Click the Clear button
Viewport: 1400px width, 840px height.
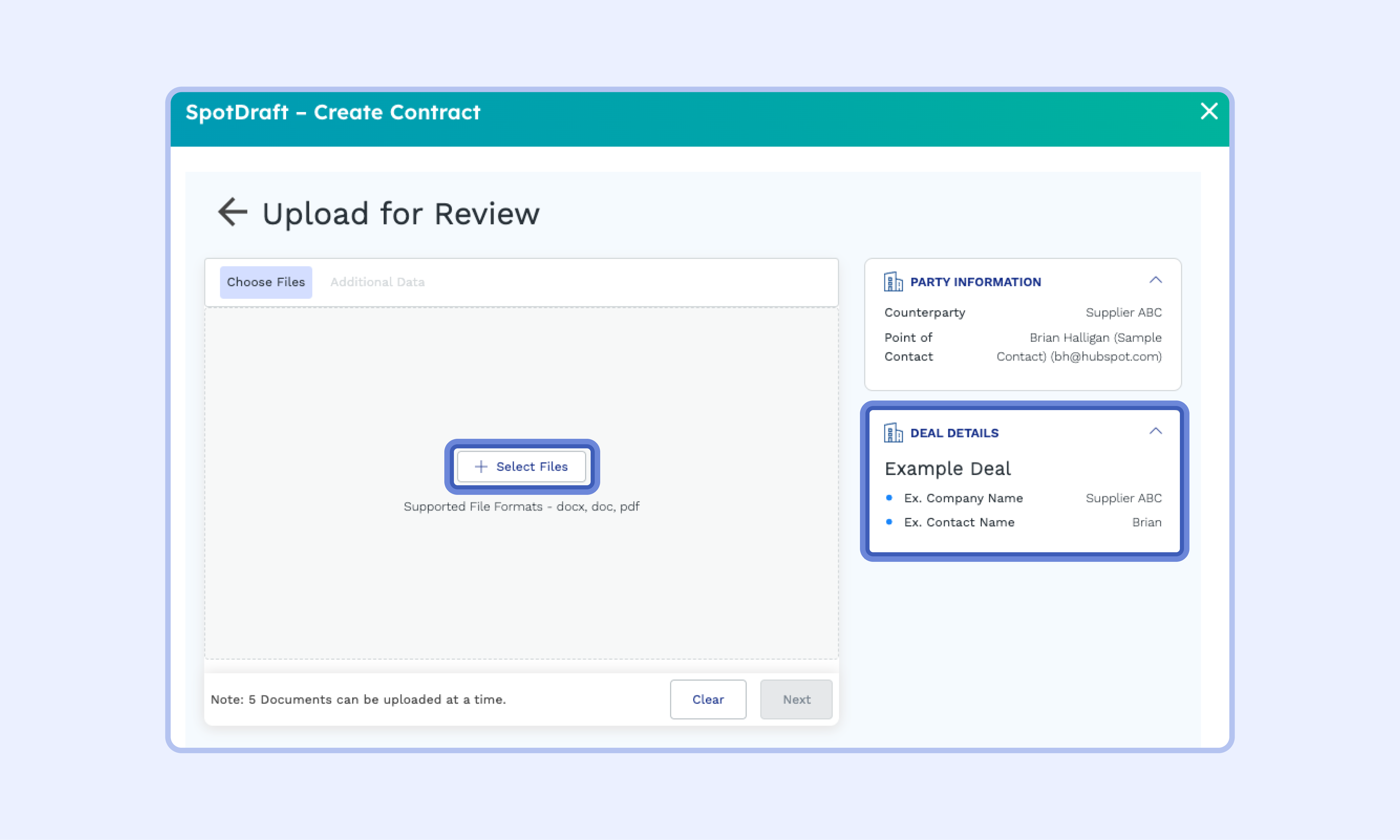(x=708, y=700)
